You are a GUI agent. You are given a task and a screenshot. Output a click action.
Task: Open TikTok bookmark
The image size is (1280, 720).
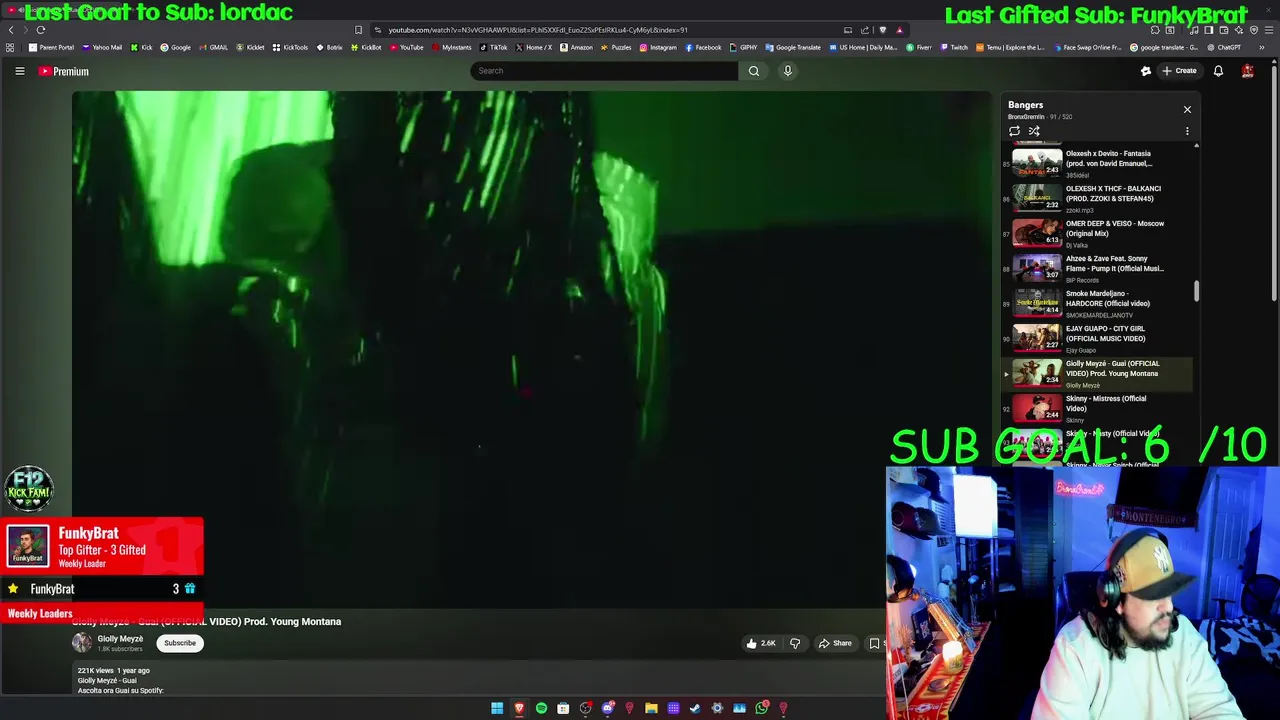click(493, 47)
